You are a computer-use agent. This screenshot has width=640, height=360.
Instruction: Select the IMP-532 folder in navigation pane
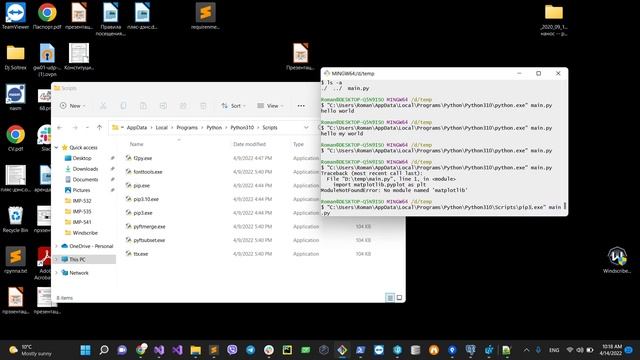click(82, 200)
